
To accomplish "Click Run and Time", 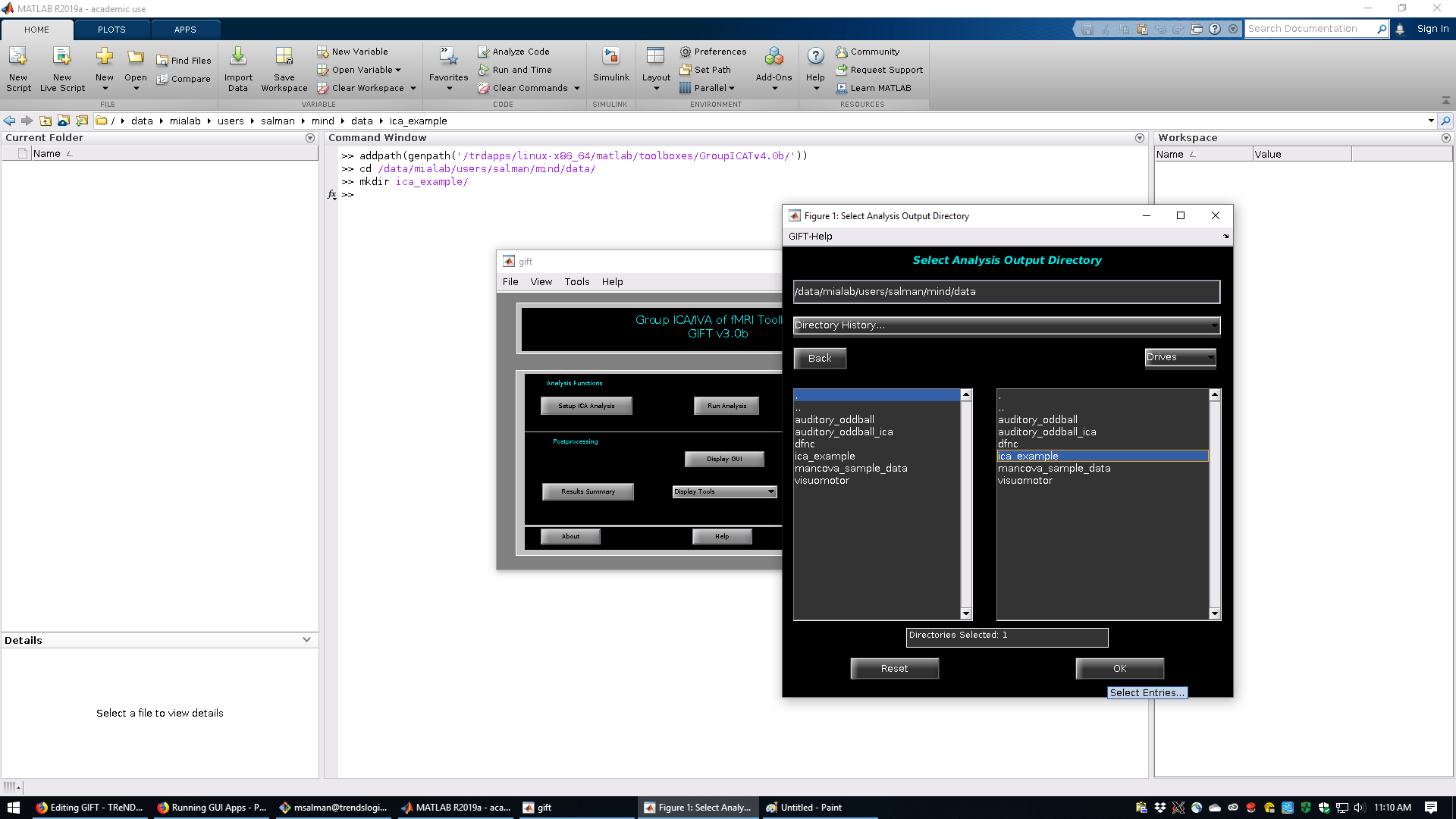I will [515, 70].
